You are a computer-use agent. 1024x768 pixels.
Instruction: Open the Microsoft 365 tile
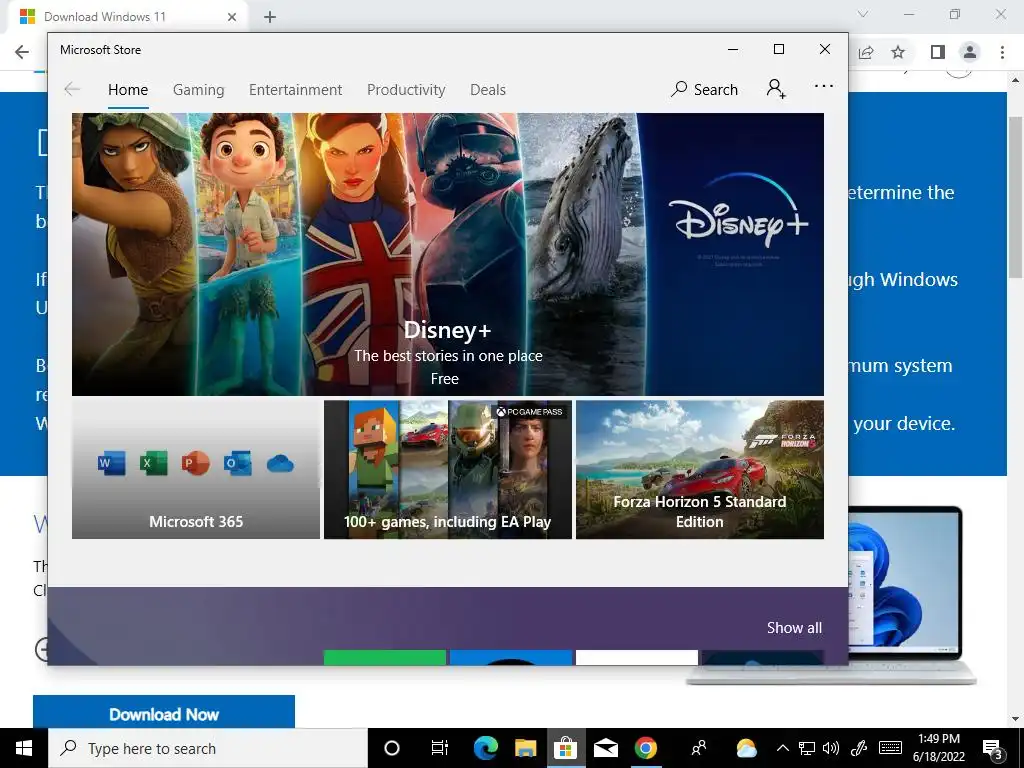pyautogui.click(x=196, y=470)
